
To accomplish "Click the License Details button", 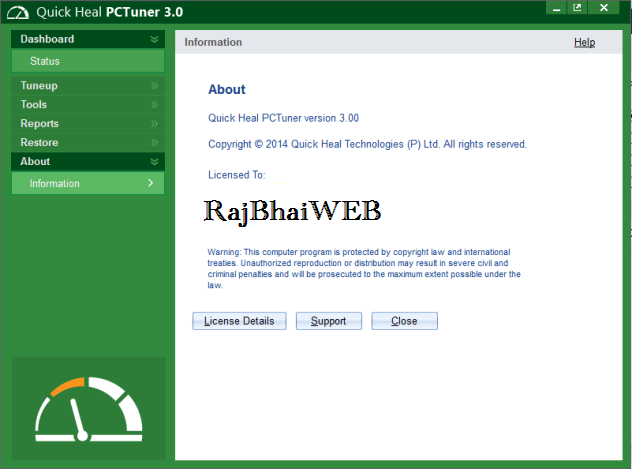I will [239, 321].
